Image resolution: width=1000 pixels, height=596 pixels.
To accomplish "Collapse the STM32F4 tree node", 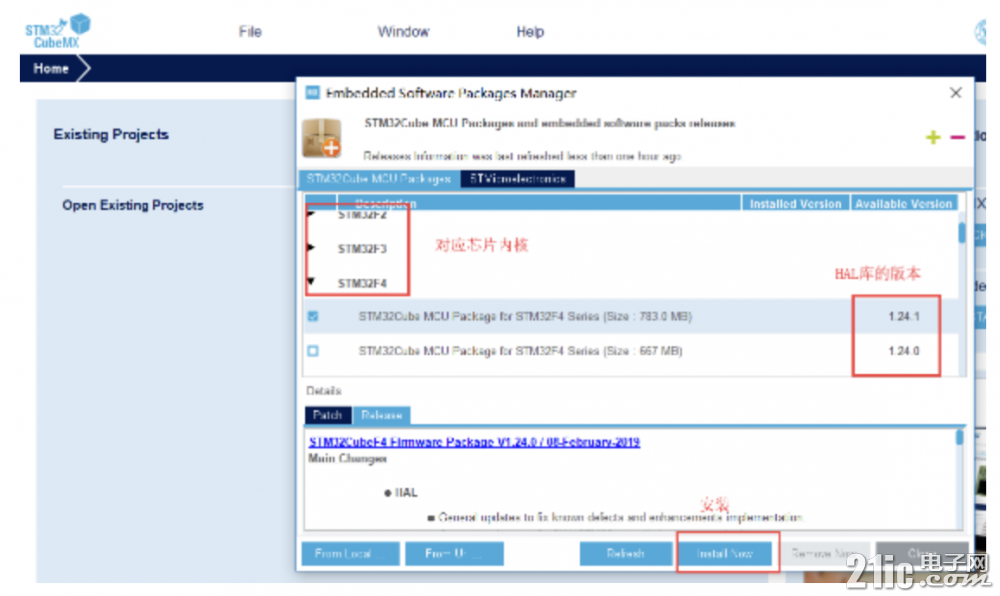I will coord(311,281).
